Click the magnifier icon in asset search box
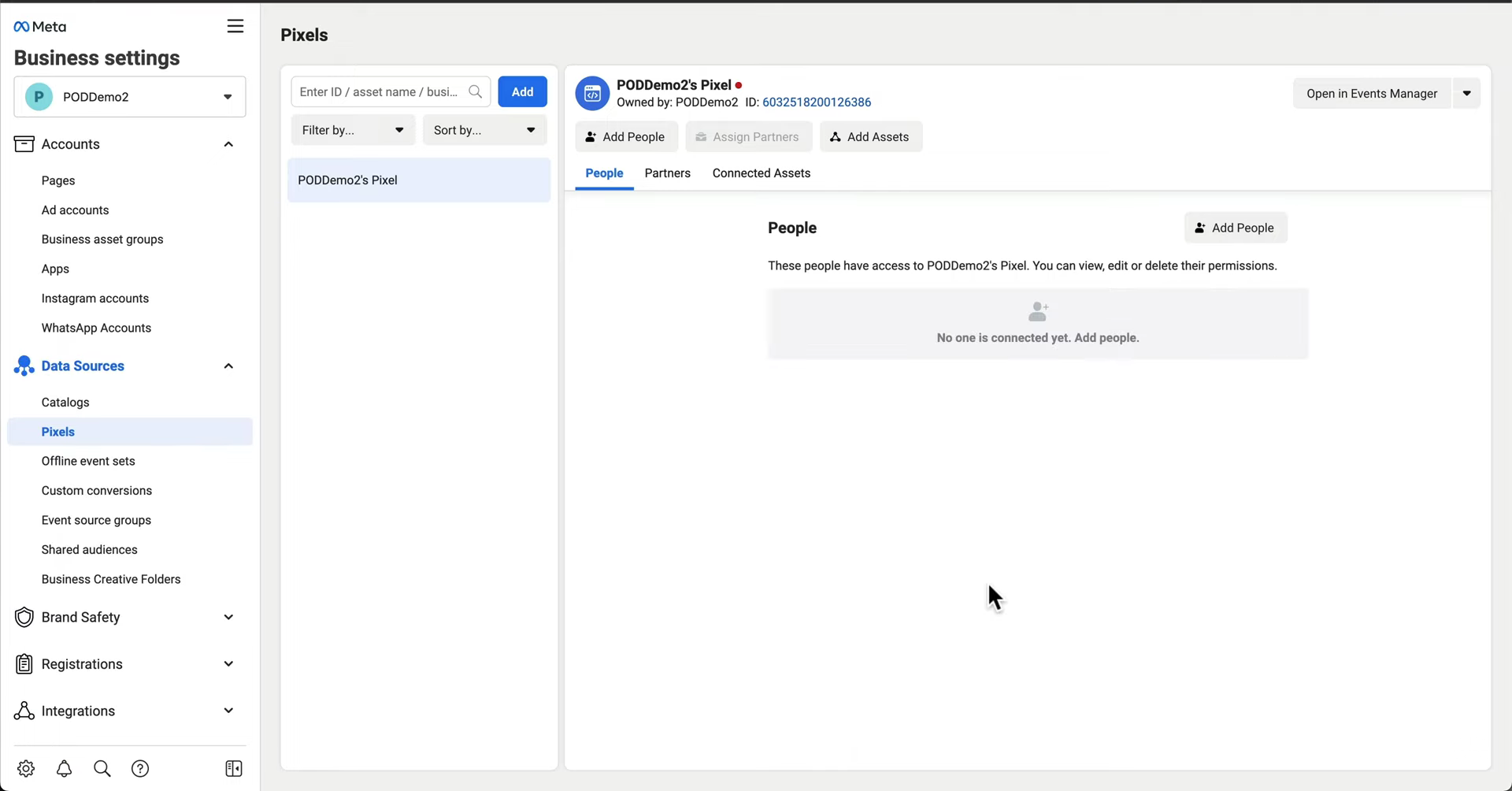This screenshot has width=1512, height=791. [475, 92]
